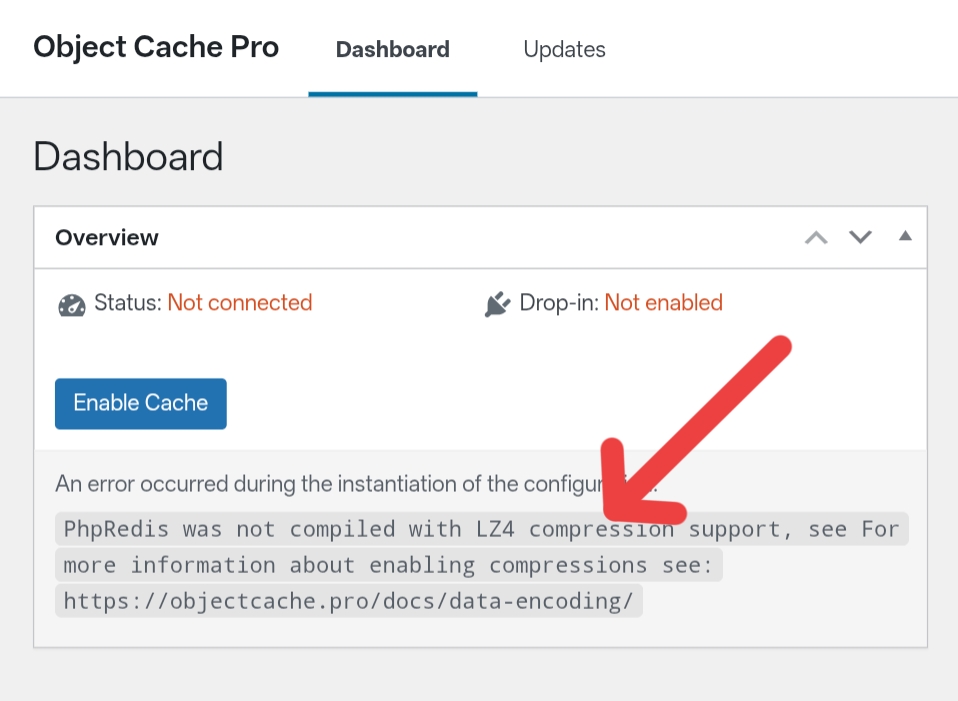Viewport: 958px width, 701px height.
Task: Open the Dashboard tab
Action: click(x=392, y=49)
